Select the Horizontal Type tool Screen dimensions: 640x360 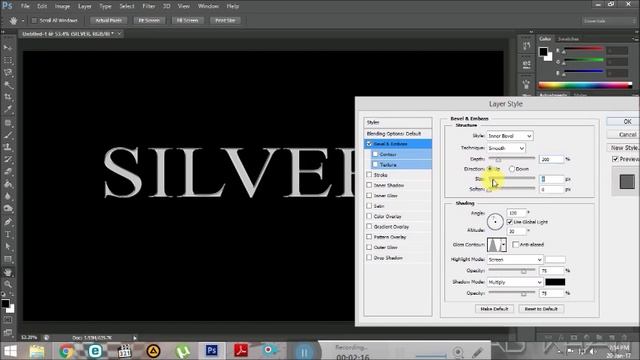pos(8,234)
